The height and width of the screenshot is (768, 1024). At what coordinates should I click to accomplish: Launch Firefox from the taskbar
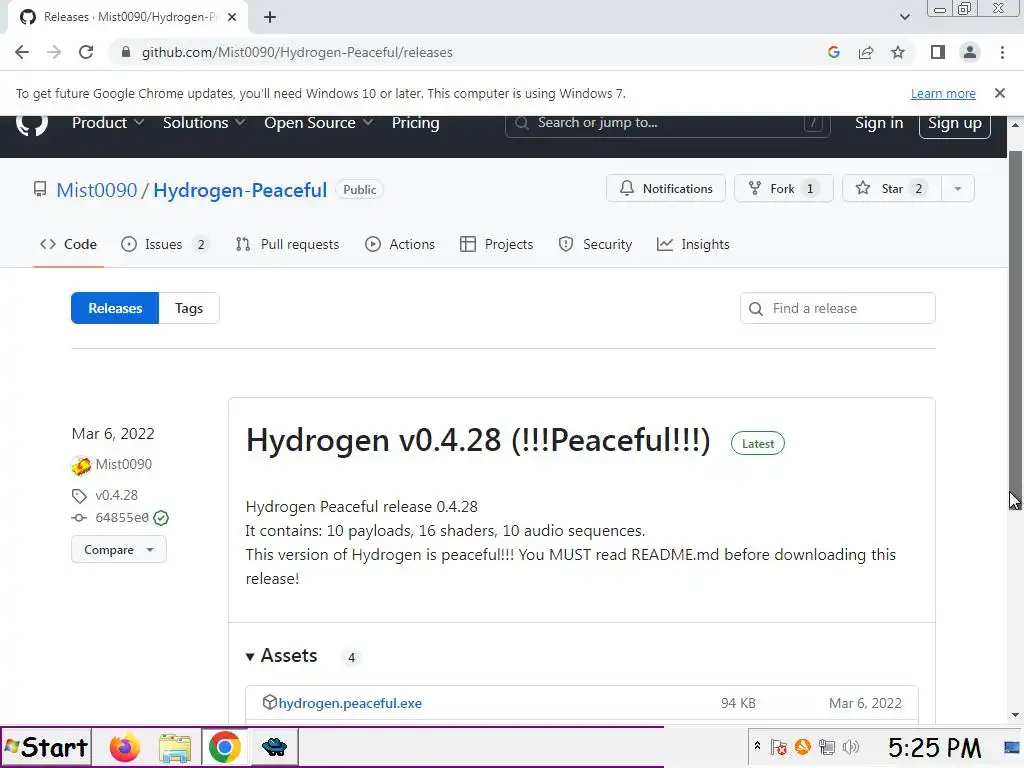coord(124,747)
